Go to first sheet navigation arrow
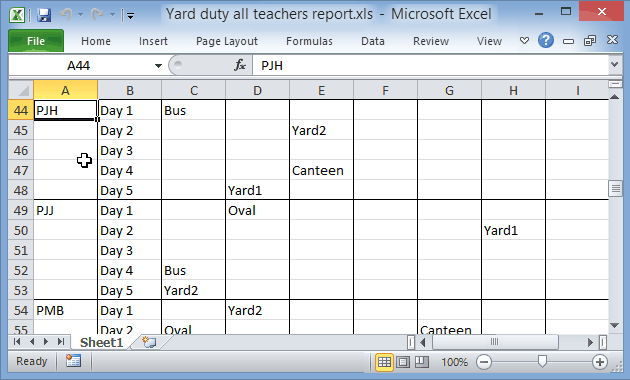630x380 pixels. click(17, 342)
